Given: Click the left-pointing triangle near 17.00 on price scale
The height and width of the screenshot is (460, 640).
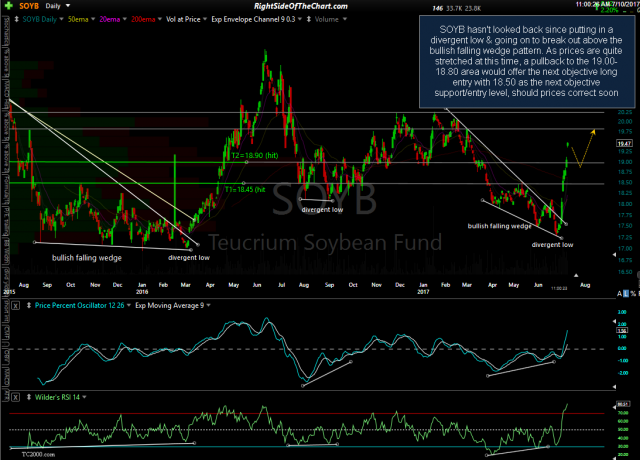Looking at the screenshot, I should pos(615,254).
